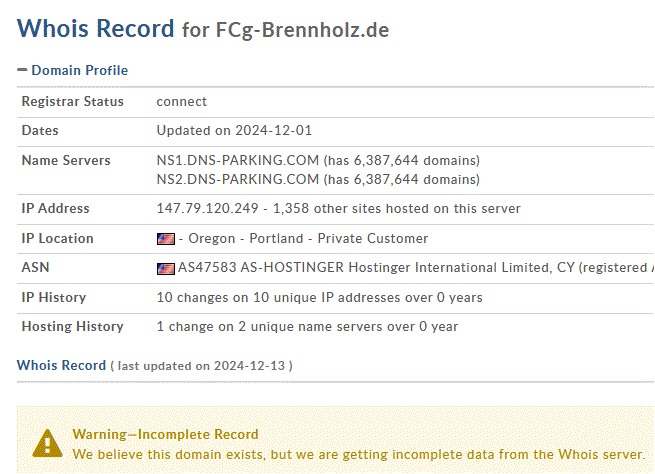Image resolution: width=655 pixels, height=474 pixels.
Task: Click the US flag in IP Location row
Action: click(x=166, y=239)
